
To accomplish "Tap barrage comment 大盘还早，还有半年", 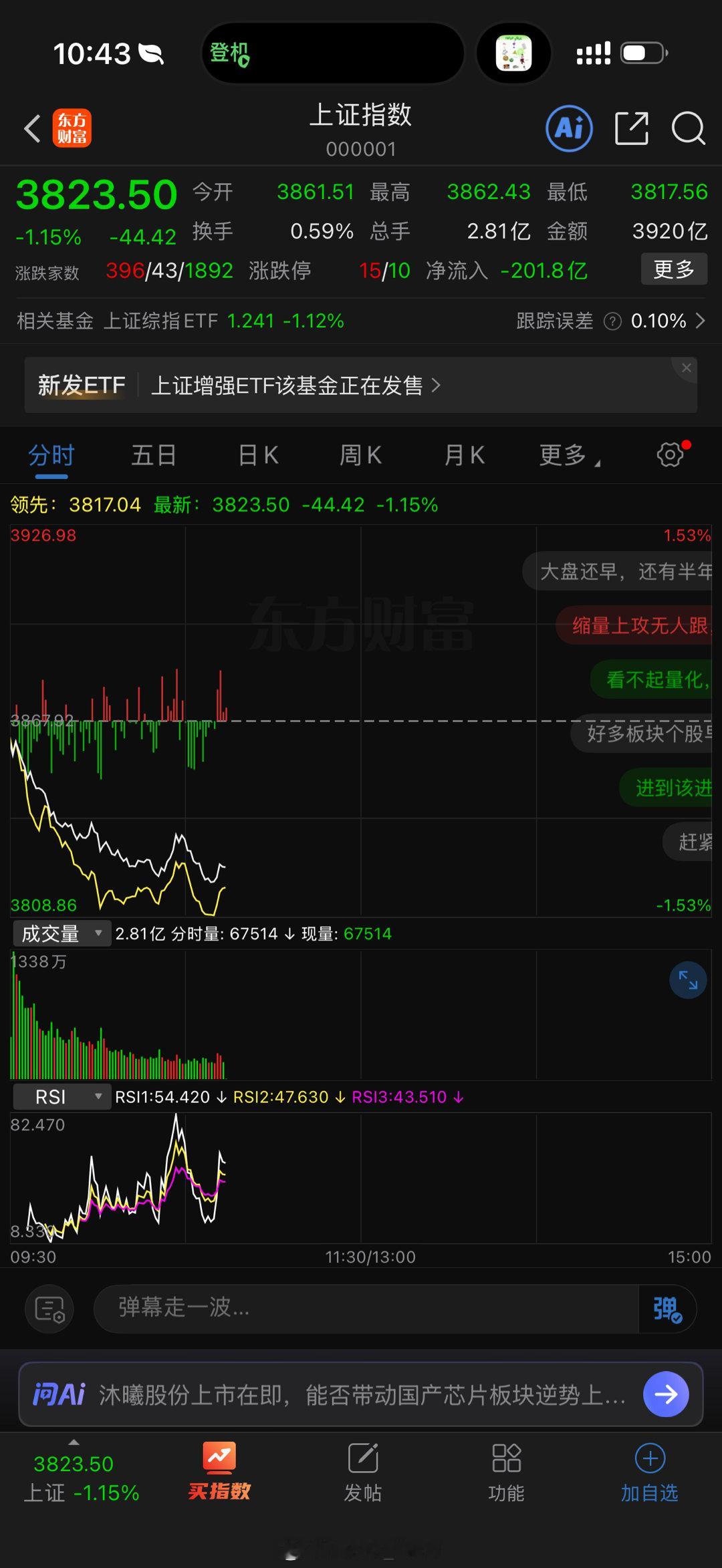I will (618, 571).
